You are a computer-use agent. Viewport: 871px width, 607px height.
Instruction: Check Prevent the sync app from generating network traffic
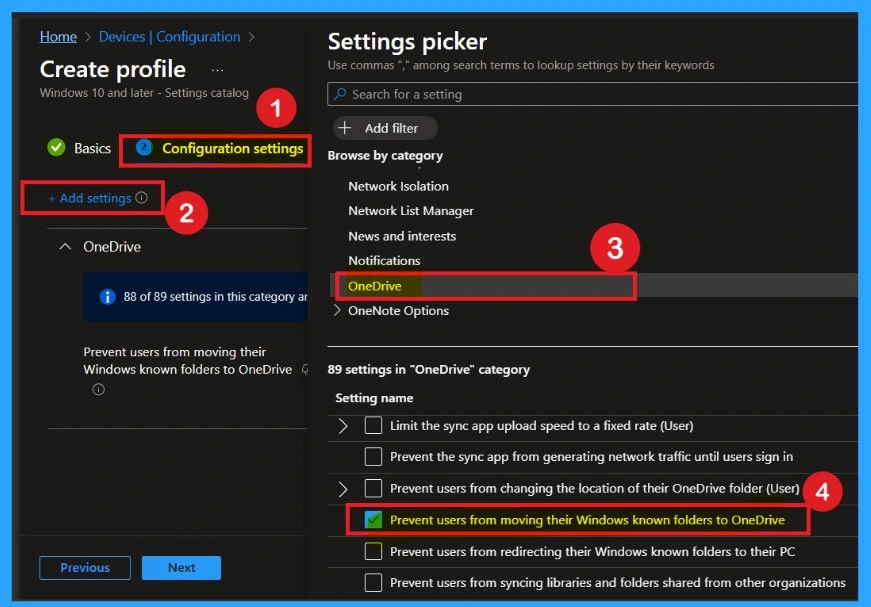click(x=373, y=456)
